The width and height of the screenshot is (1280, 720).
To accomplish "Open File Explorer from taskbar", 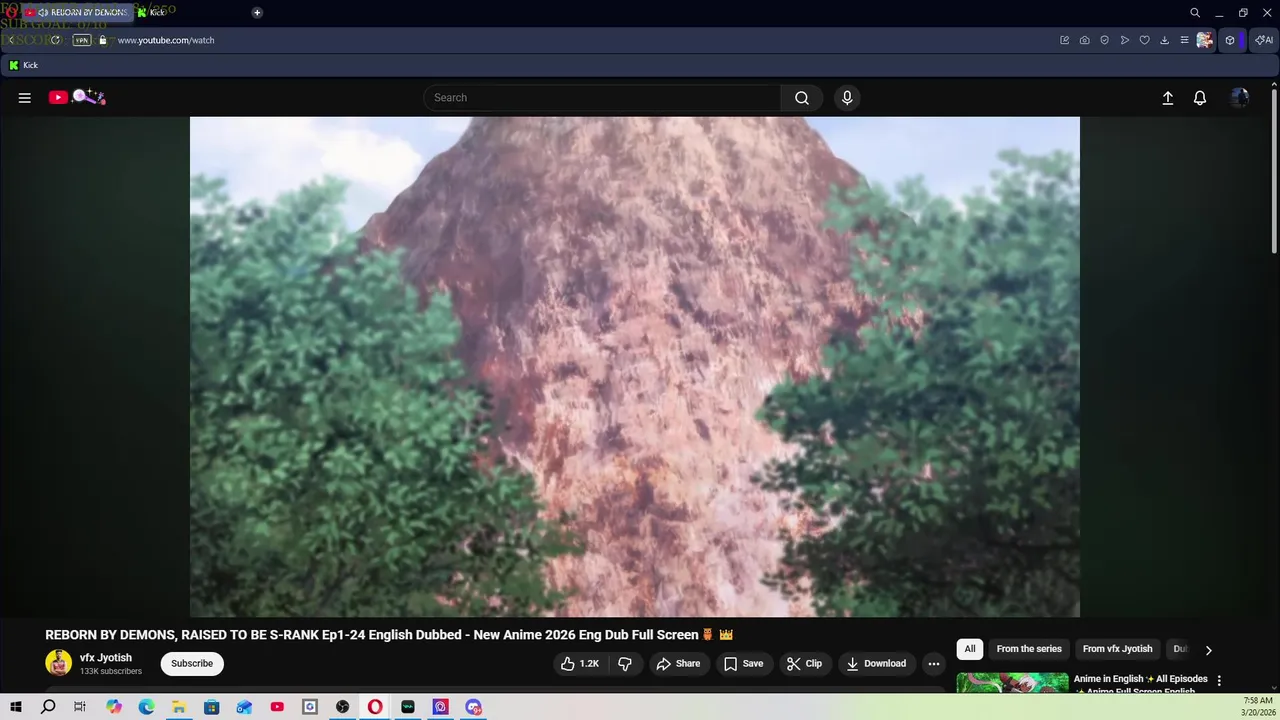I will pyautogui.click(x=179, y=707).
